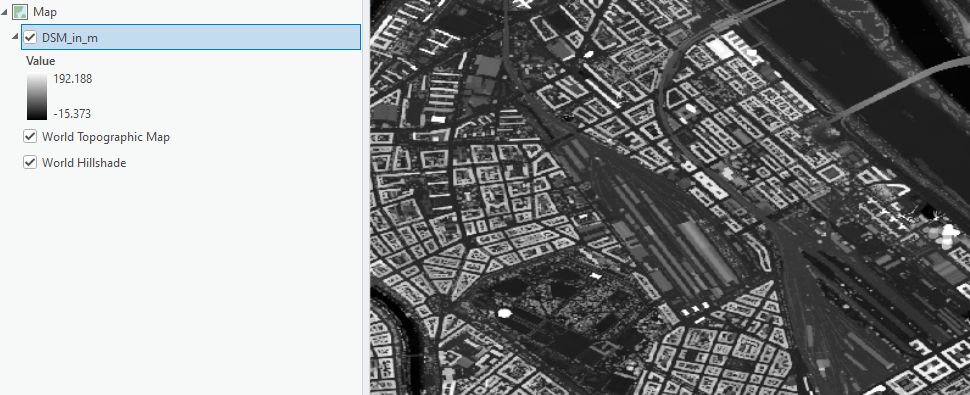The image size is (970, 395).
Task: Open the grayscale color ramp symbol
Action: (x=36, y=97)
